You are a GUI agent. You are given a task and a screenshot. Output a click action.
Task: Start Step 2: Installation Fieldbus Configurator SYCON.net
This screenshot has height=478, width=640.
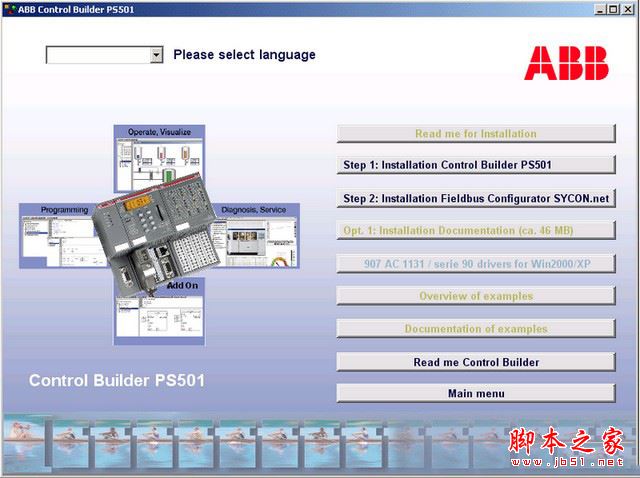coord(476,198)
